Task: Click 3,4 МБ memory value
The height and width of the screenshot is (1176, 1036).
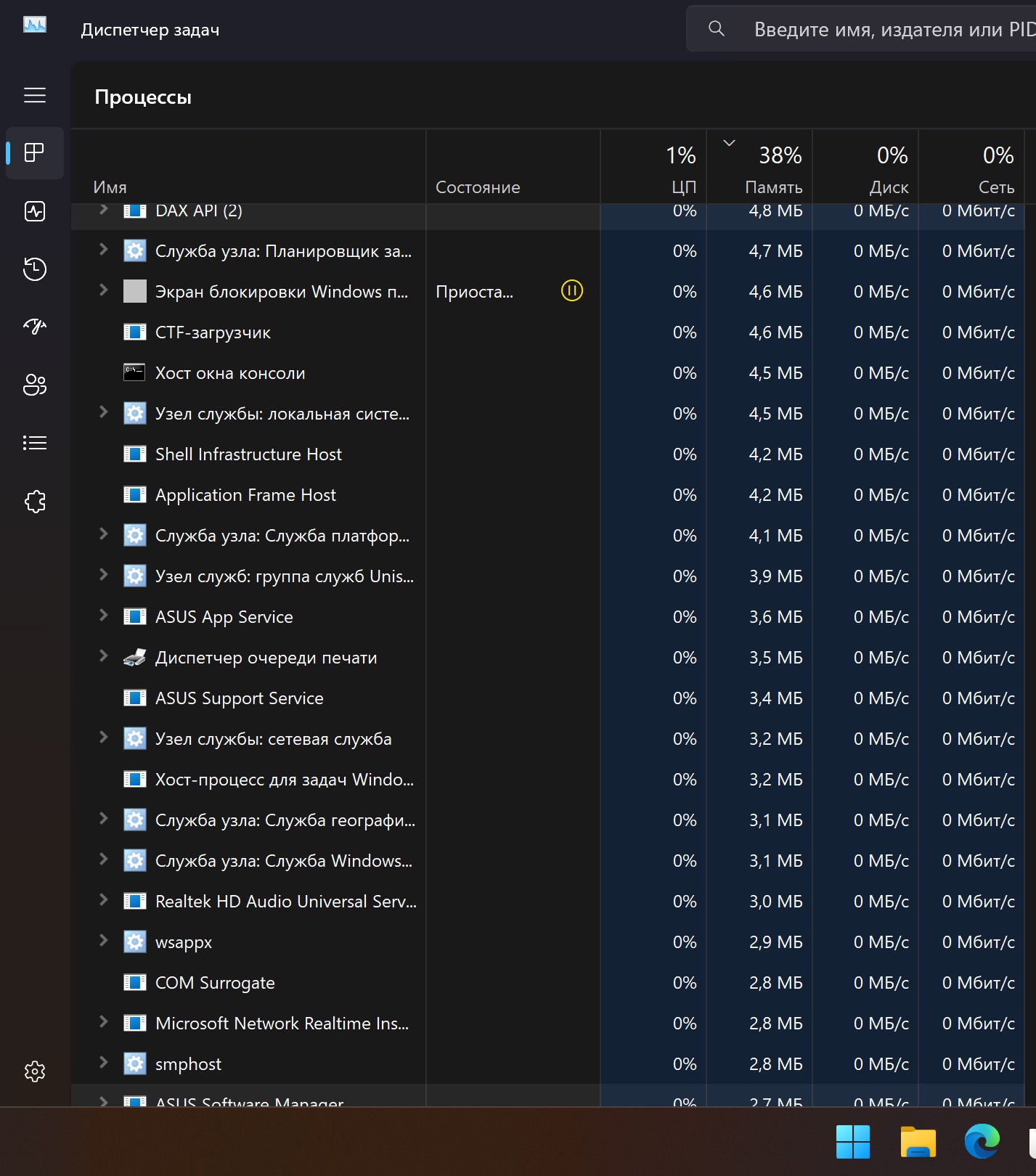Action: [776, 698]
